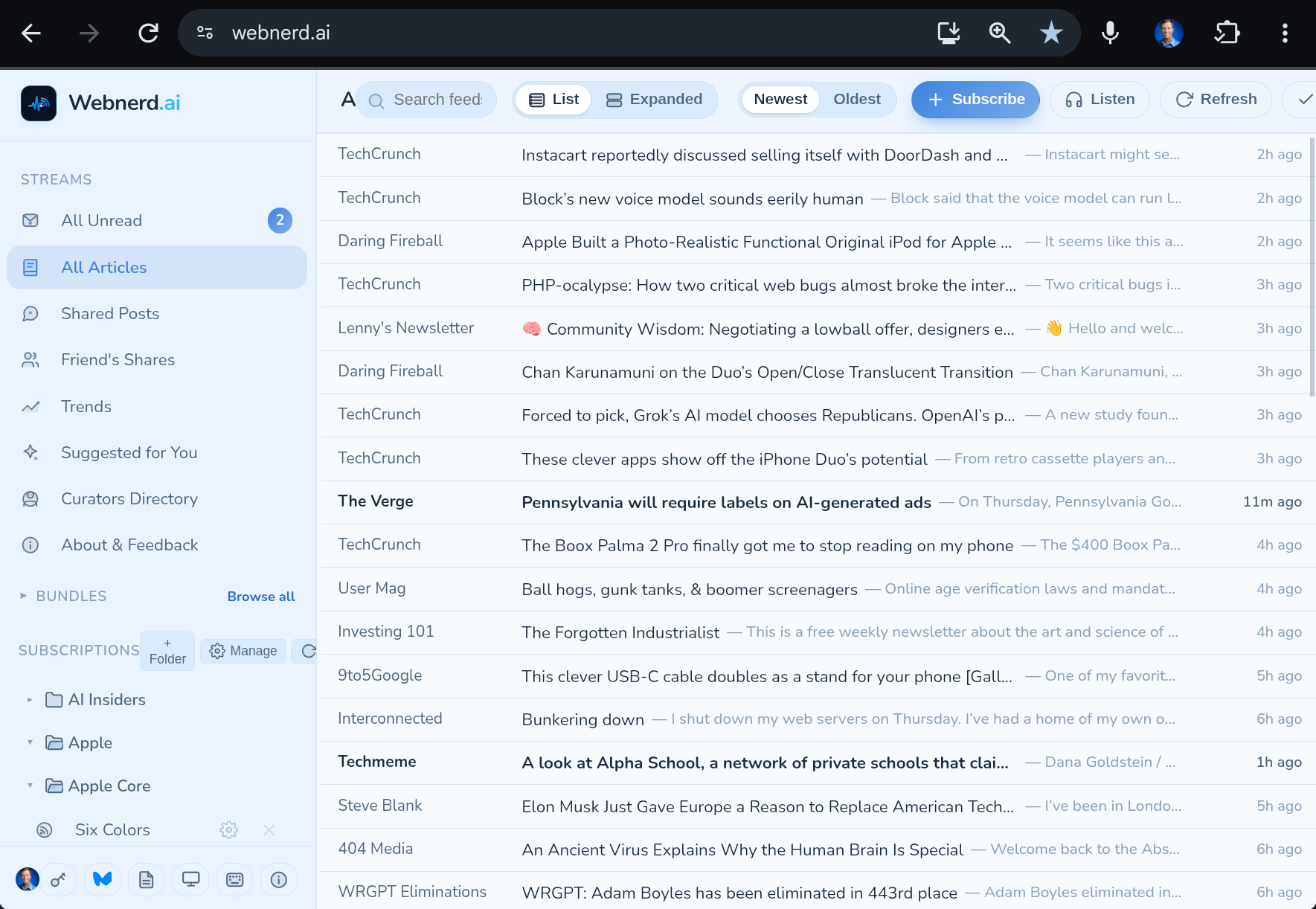Toggle the bookmark star
Screen dimensions: 1316x909
(1051, 33)
